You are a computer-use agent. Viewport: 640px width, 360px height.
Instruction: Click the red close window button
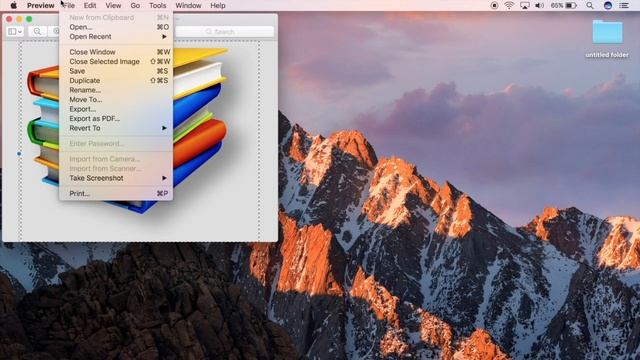tap(9, 19)
